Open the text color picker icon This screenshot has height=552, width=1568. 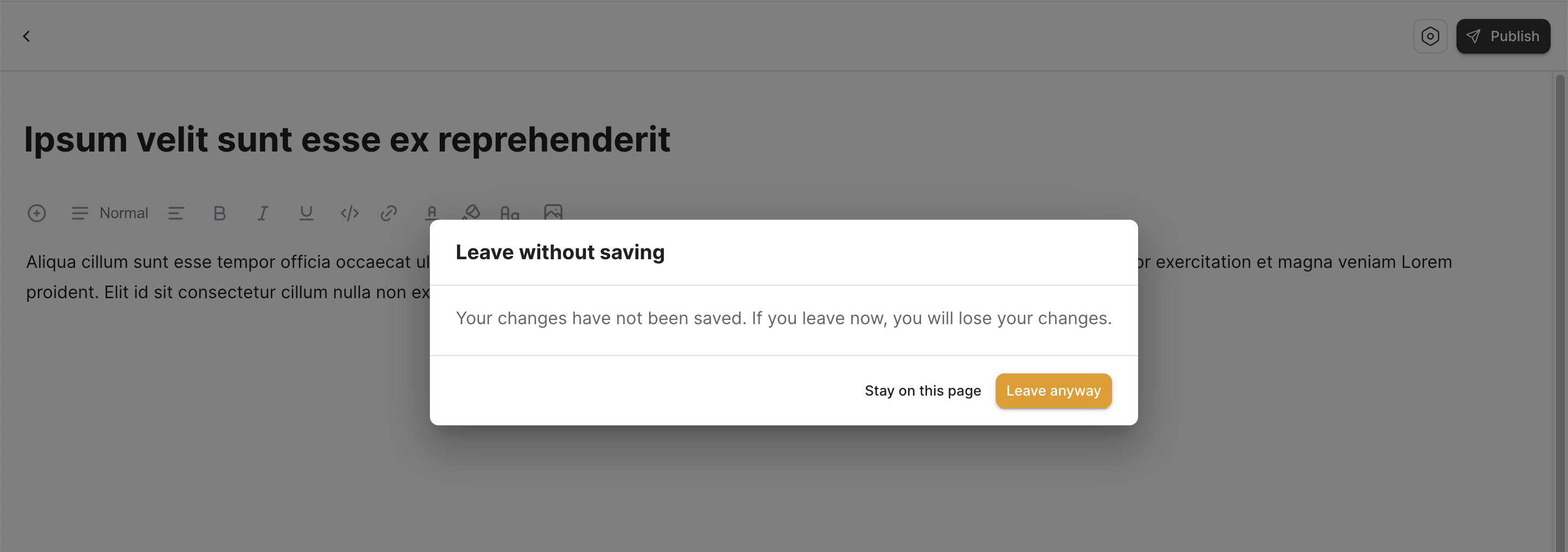tap(432, 212)
